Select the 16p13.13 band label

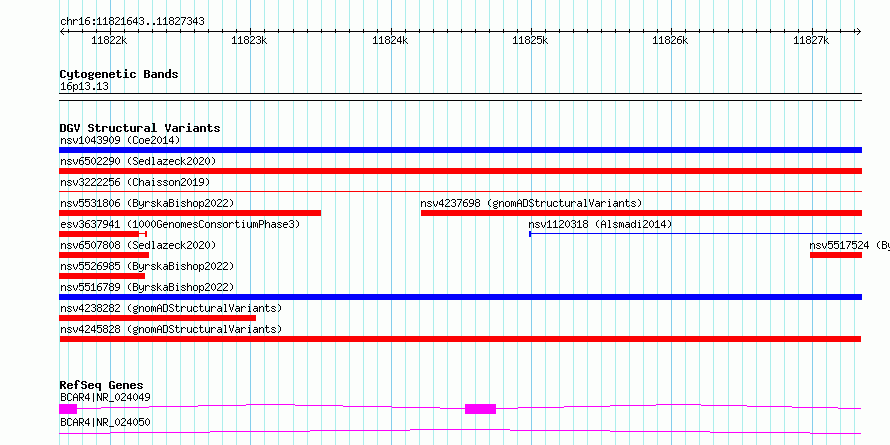(85, 87)
